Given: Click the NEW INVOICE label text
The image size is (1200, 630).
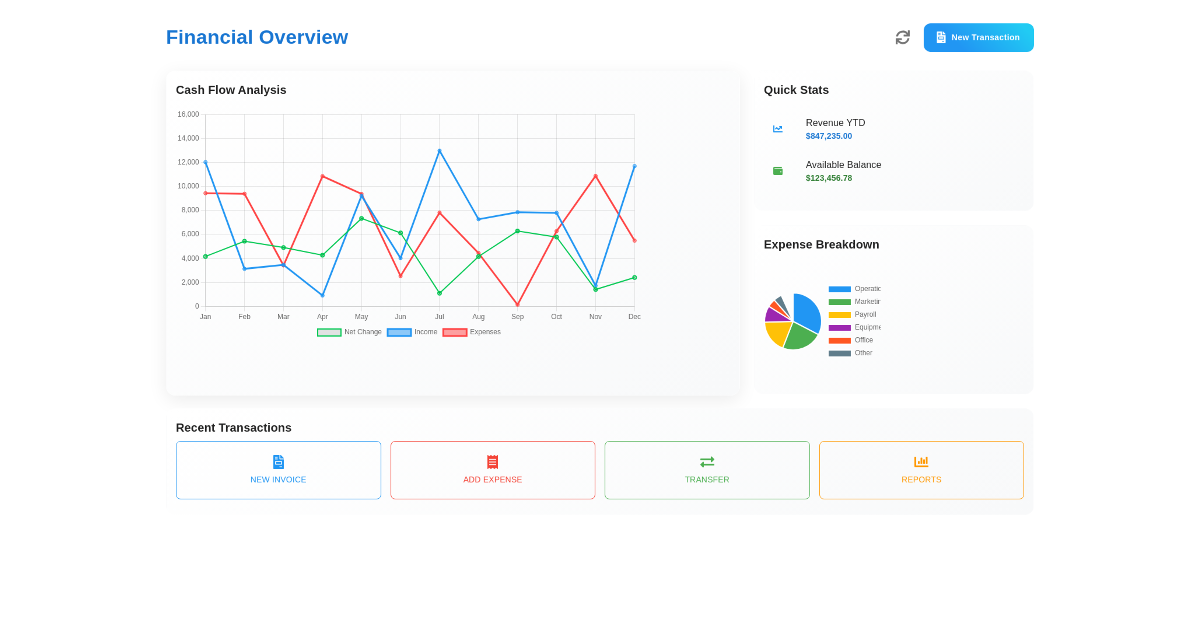Looking at the screenshot, I should [x=278, y=480].
